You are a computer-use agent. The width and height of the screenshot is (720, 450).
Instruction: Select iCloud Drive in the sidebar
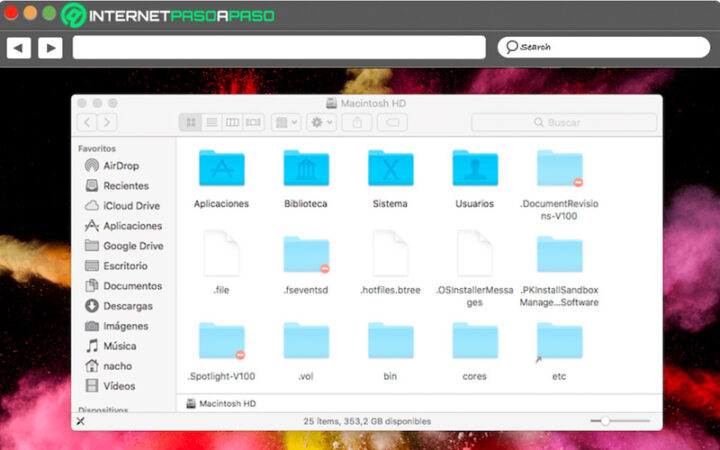[131, 206]
